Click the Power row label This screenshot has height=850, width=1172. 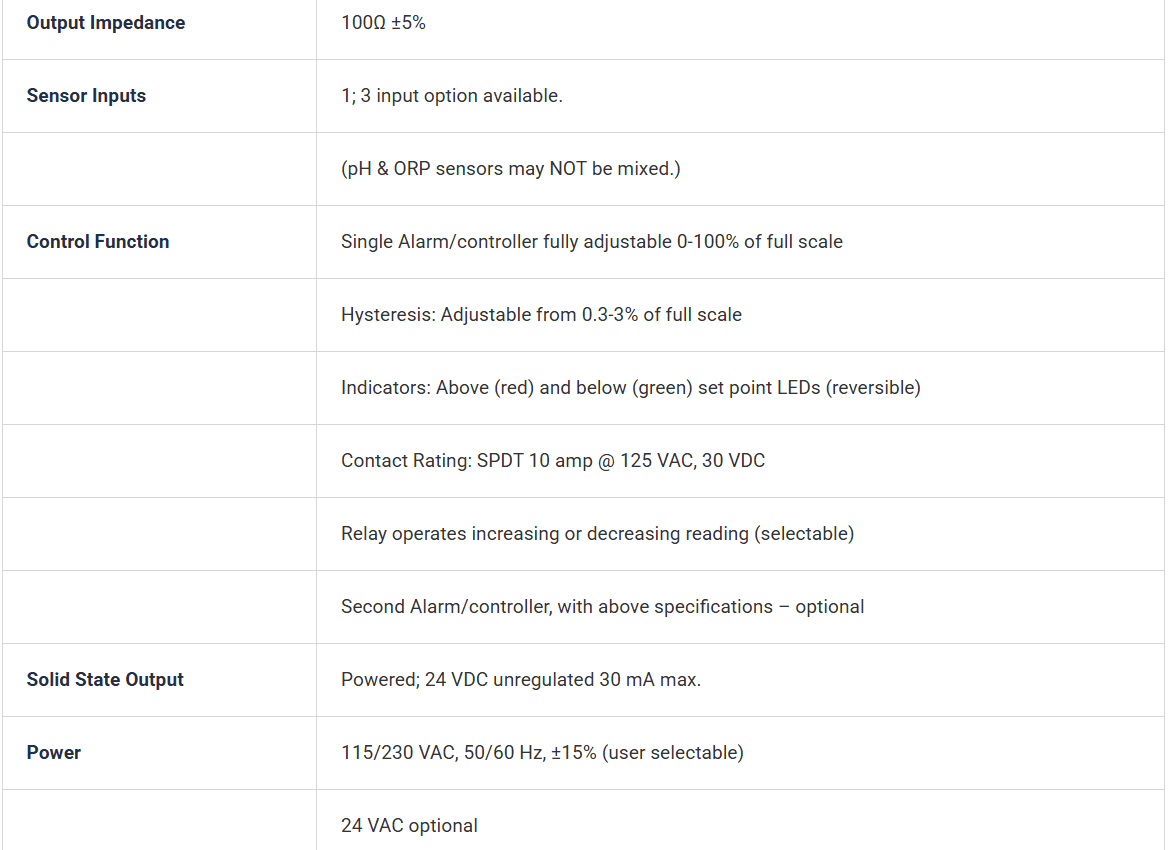54,752
